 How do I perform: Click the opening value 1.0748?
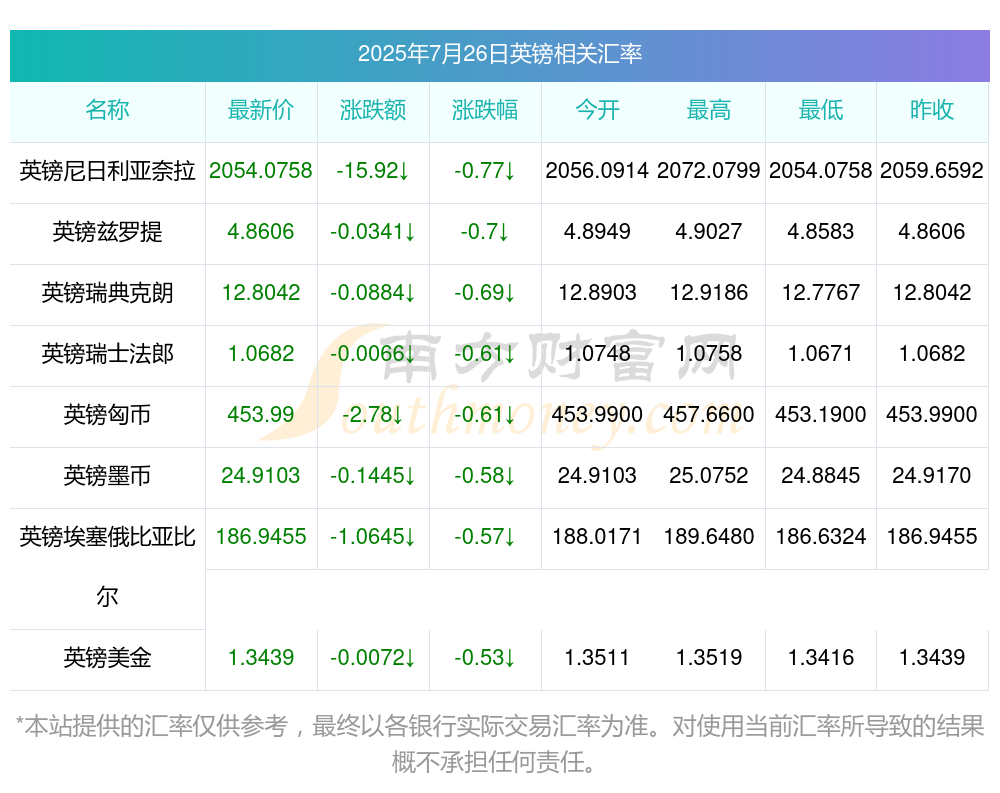pyautogui.click(x=597, y=353)
